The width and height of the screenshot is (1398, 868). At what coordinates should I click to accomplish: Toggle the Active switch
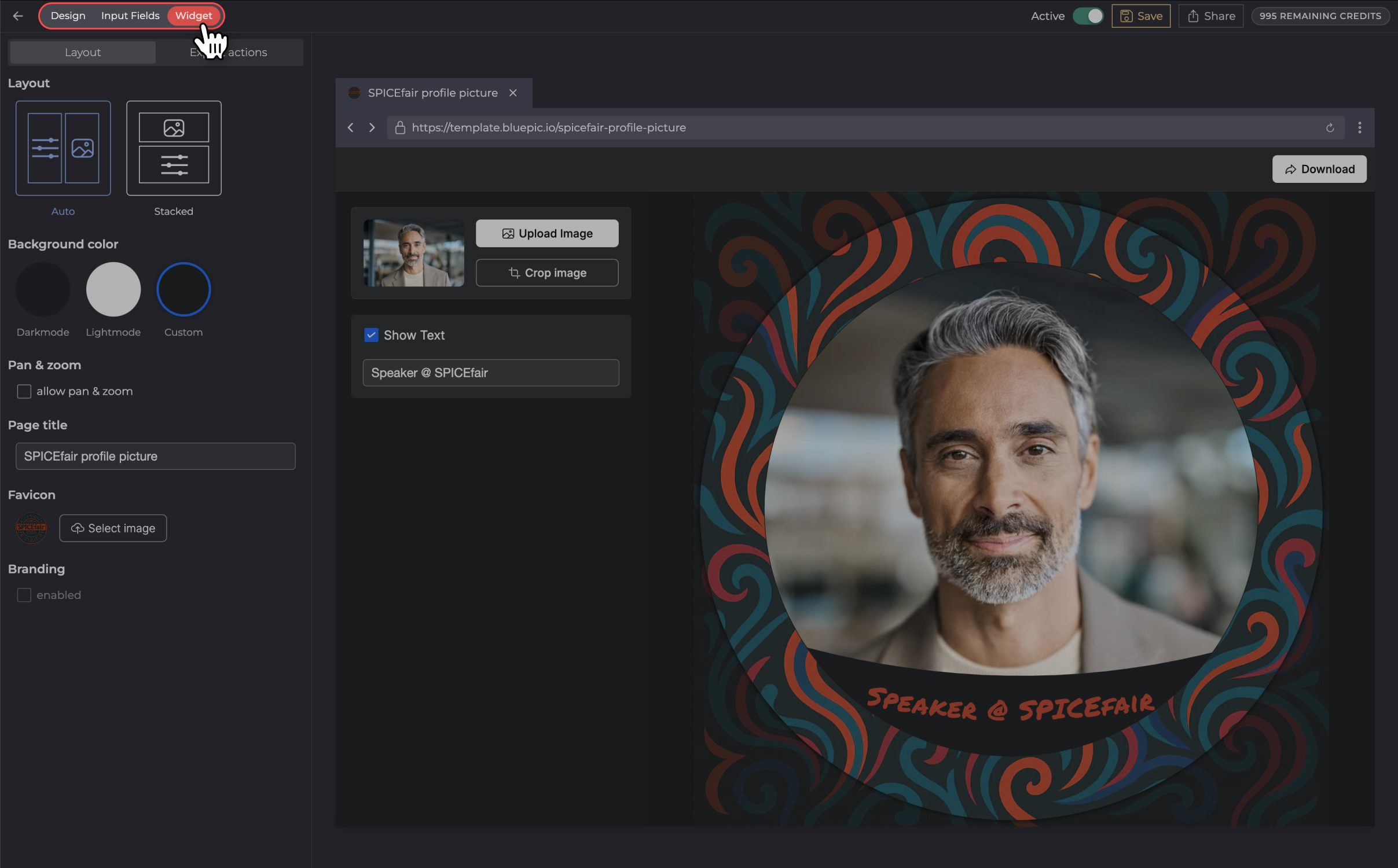[x=1088, y=16]
